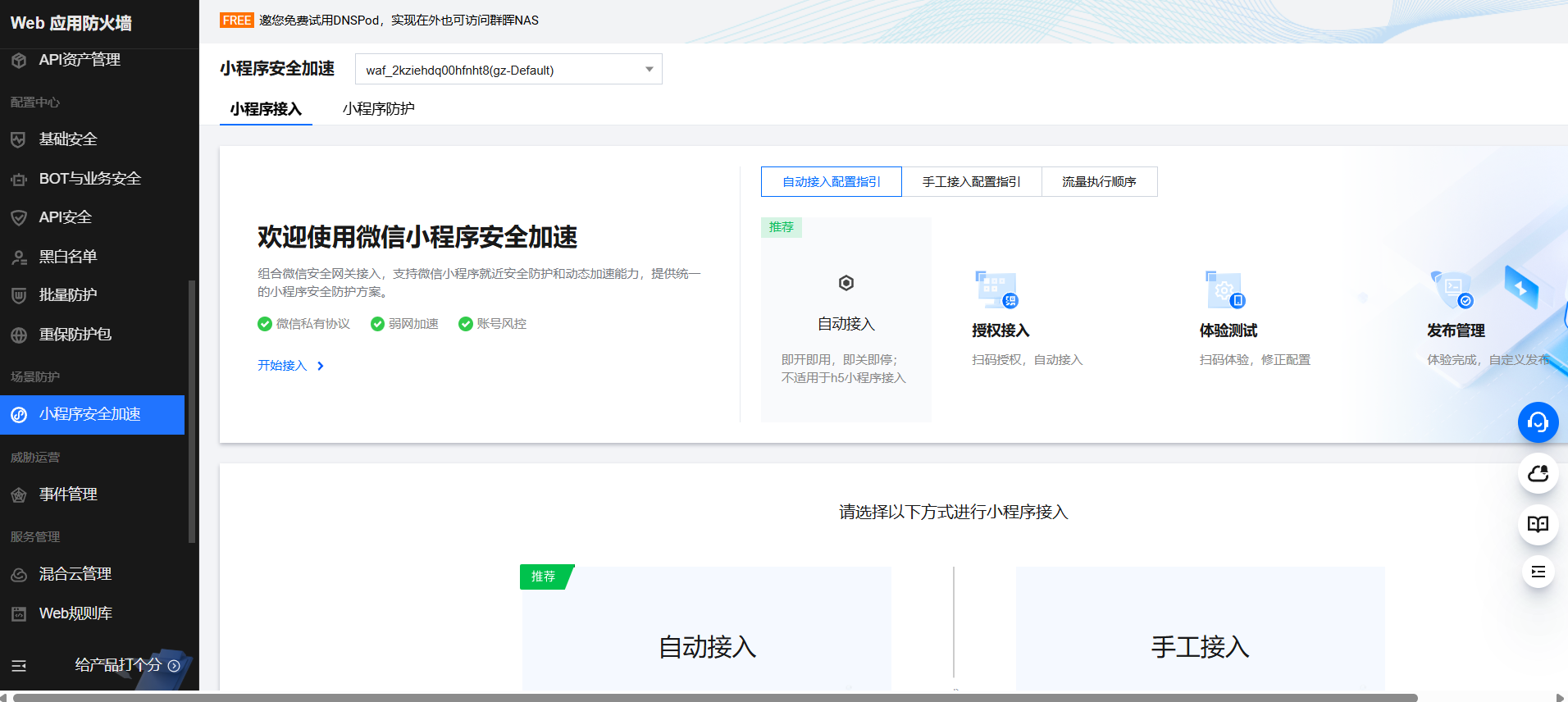Image resolution: width=1568 pixels, height=702 pixels.
Task: Click the 授权接入 step icon
Action: tap(996, 289)
